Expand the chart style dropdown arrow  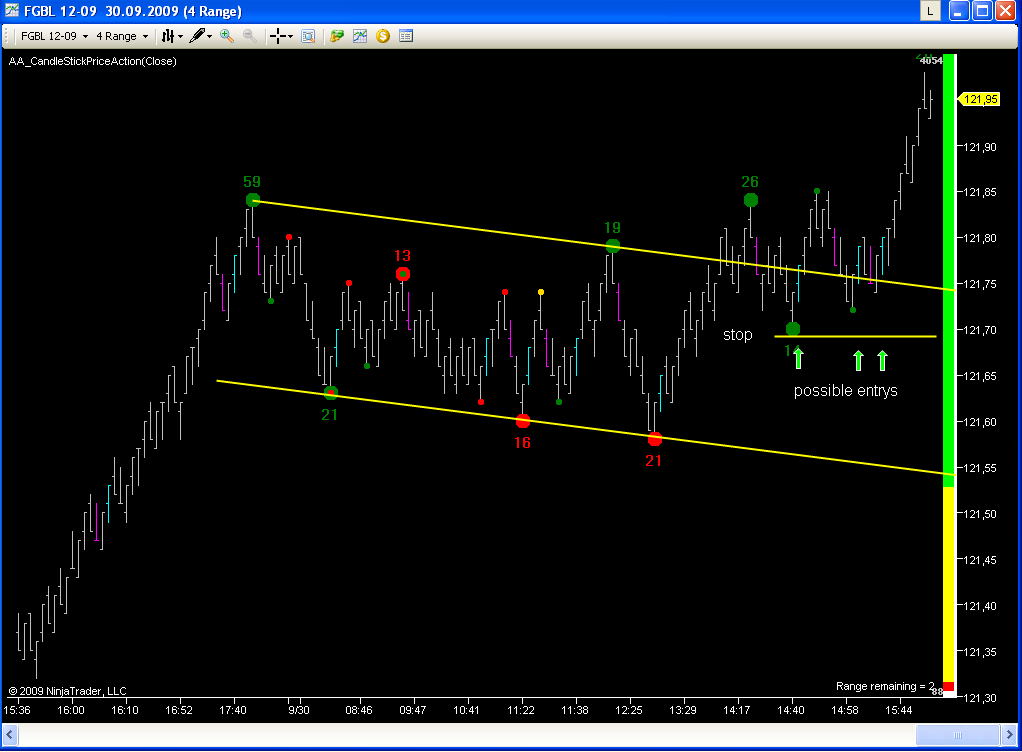point(181,36)
